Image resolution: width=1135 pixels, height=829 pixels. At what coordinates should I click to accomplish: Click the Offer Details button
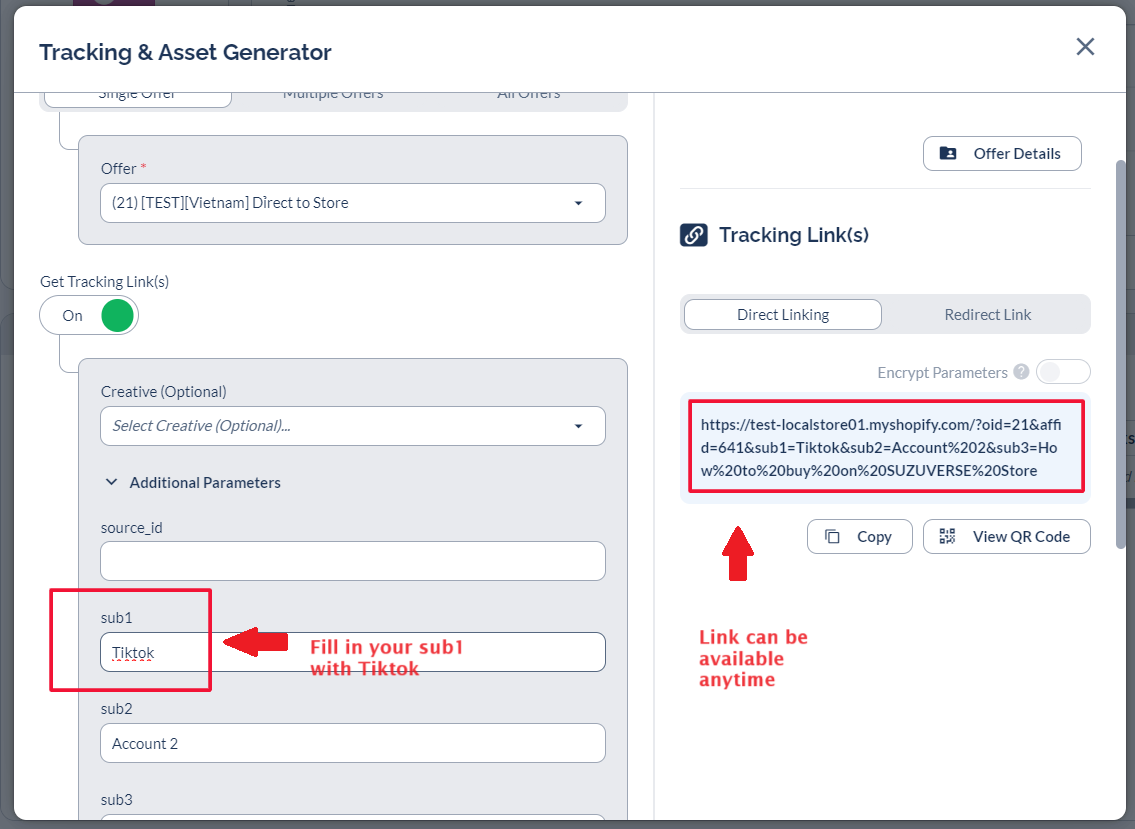[1002, 154]
